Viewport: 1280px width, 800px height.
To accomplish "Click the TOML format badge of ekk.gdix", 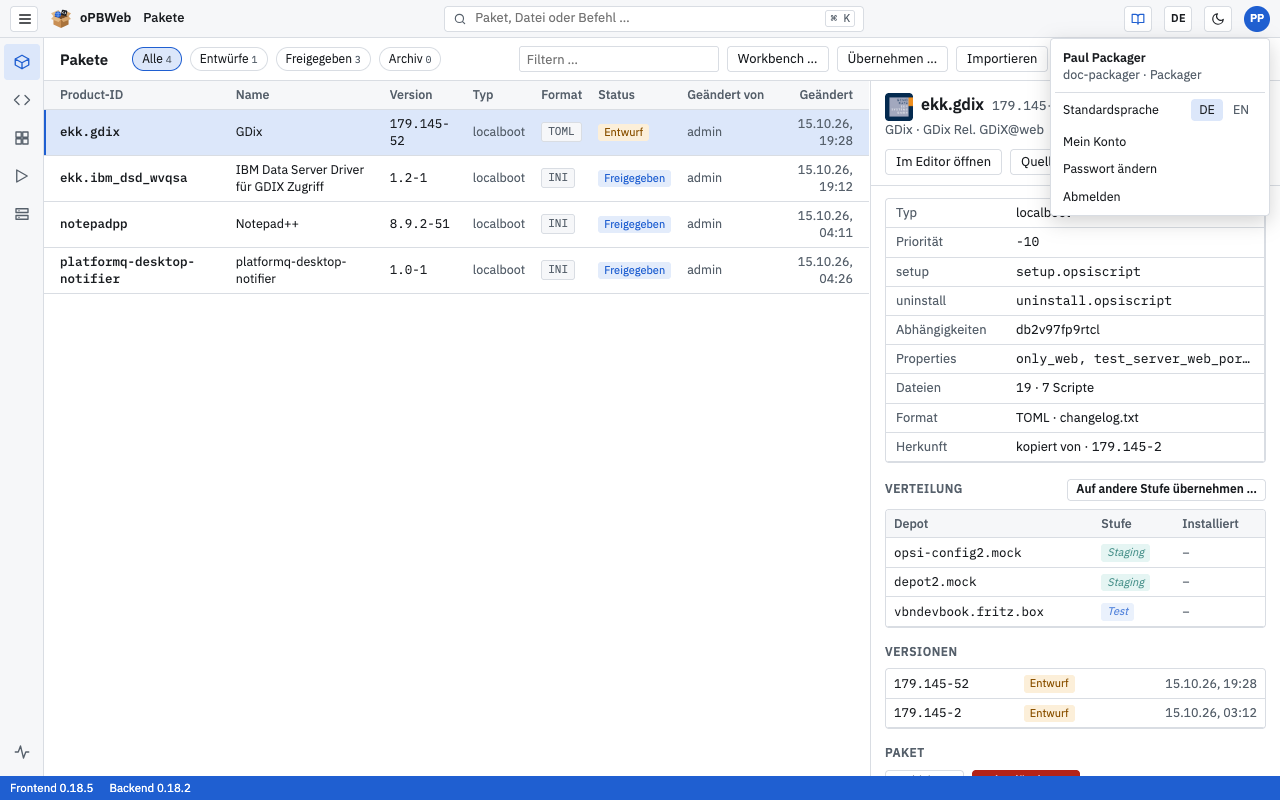I will coord(561,132).
